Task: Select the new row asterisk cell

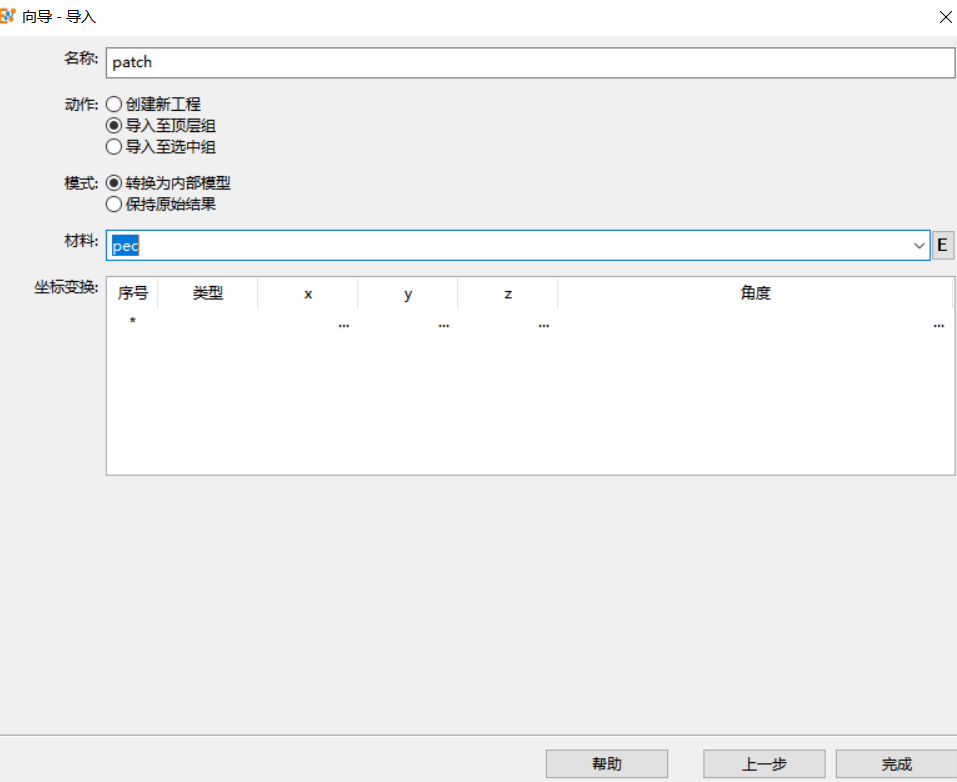Action: click(x=132, y=321)
